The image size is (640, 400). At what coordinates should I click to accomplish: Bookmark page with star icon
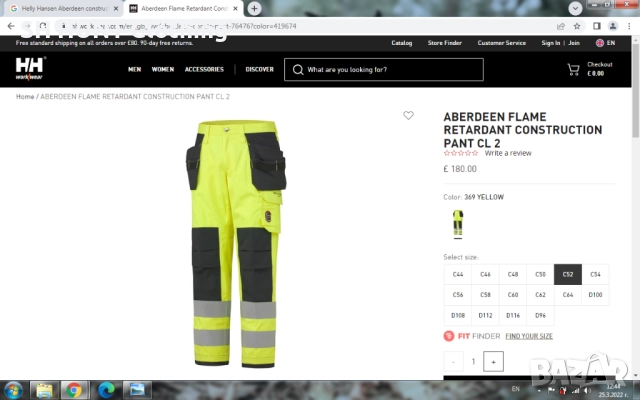click(x=577, y=26)
